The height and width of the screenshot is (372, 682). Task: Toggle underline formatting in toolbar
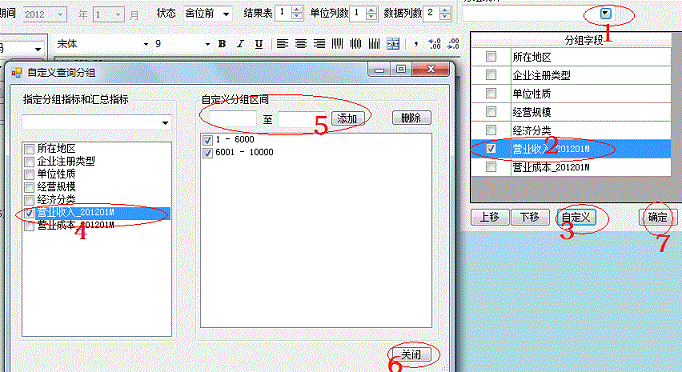click(x=259, y=44)
